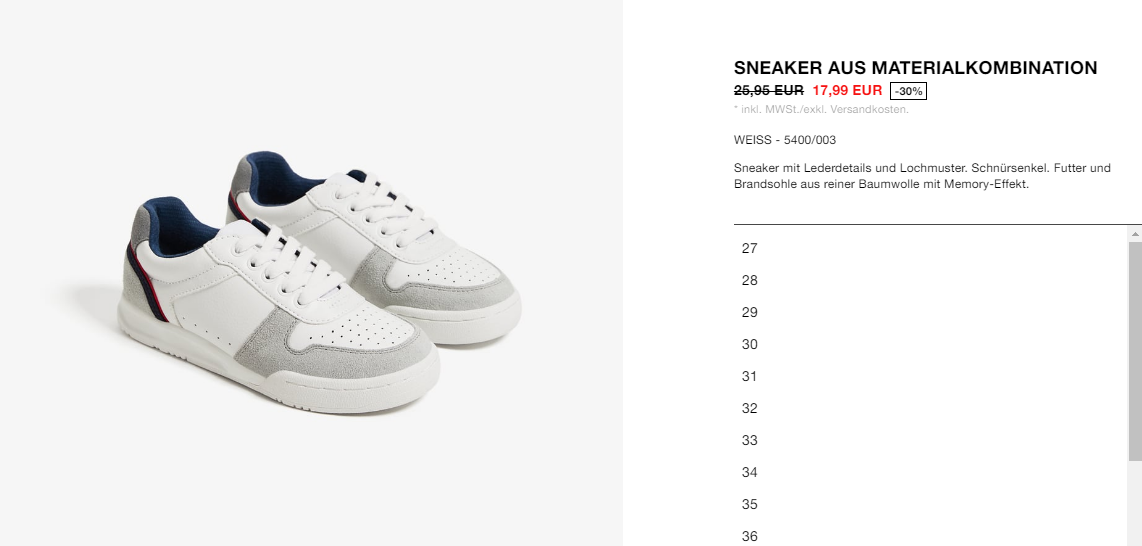Click the inkl. MWSt./exkl. Versandkosten note
The width and height of the screenshot is (1142, 546).
click(822, 110)
